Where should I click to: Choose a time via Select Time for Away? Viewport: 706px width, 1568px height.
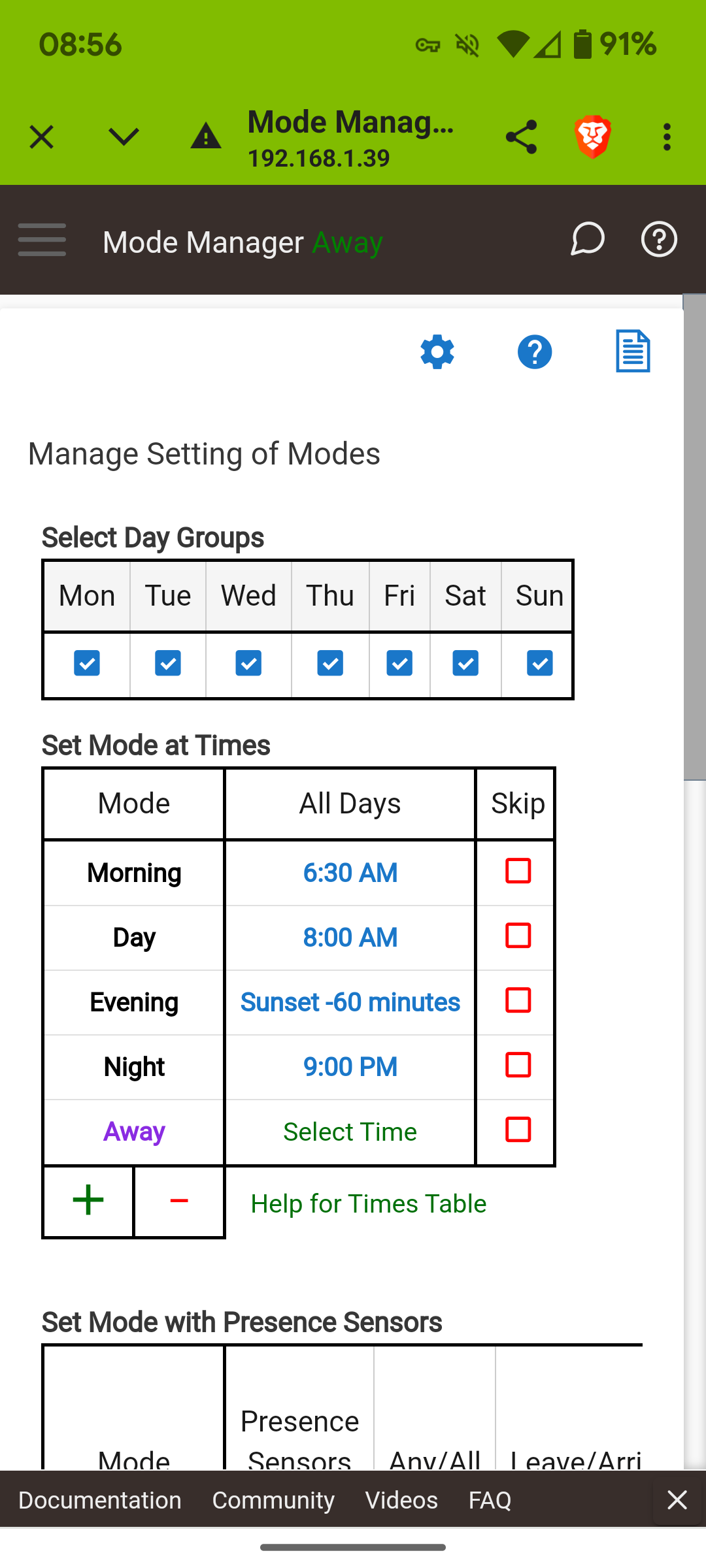pyautogui.click(x=350, y=1132)
